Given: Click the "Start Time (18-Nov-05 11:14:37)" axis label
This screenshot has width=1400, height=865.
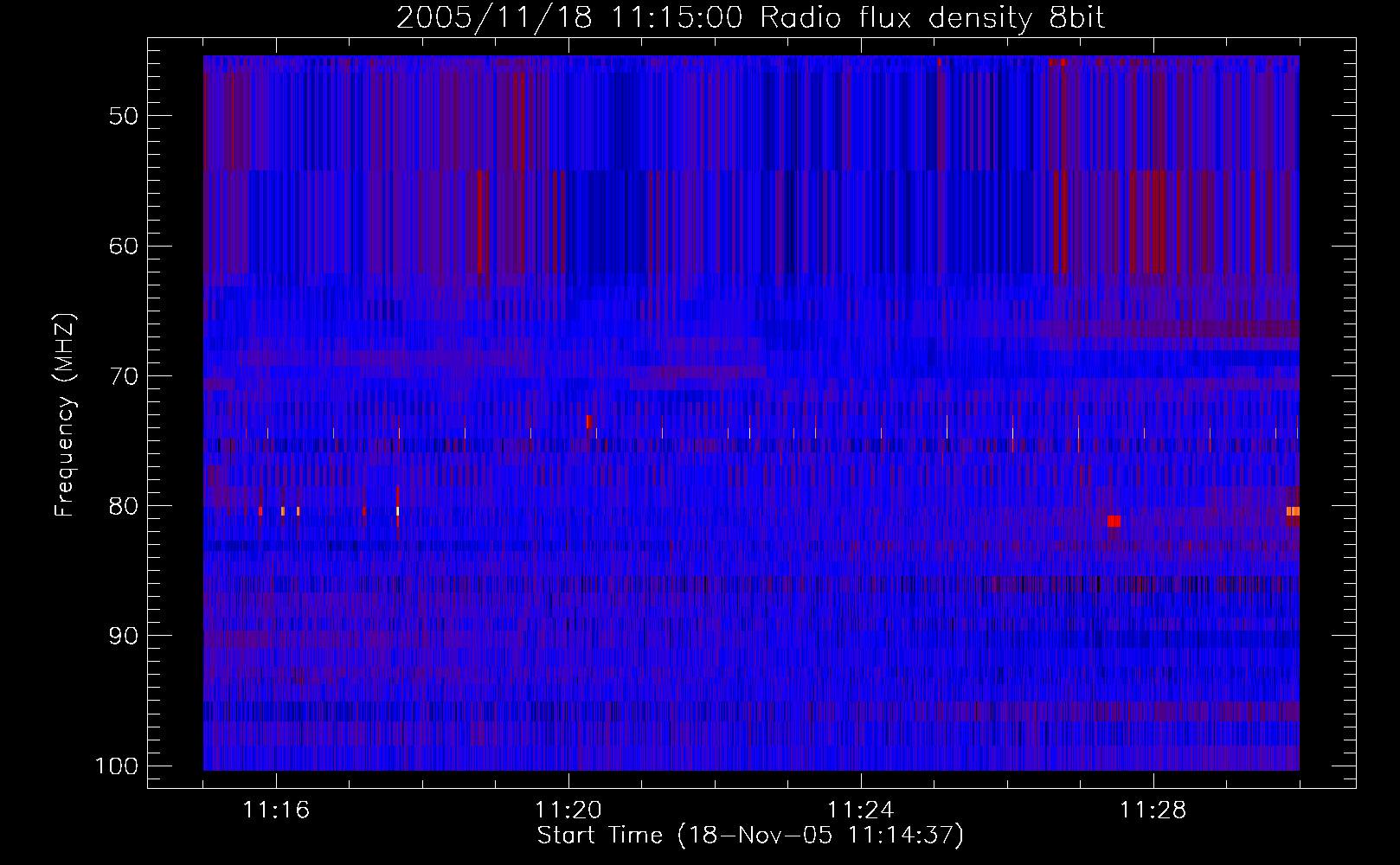Looking at the screenshot, I should pos(750,836).
